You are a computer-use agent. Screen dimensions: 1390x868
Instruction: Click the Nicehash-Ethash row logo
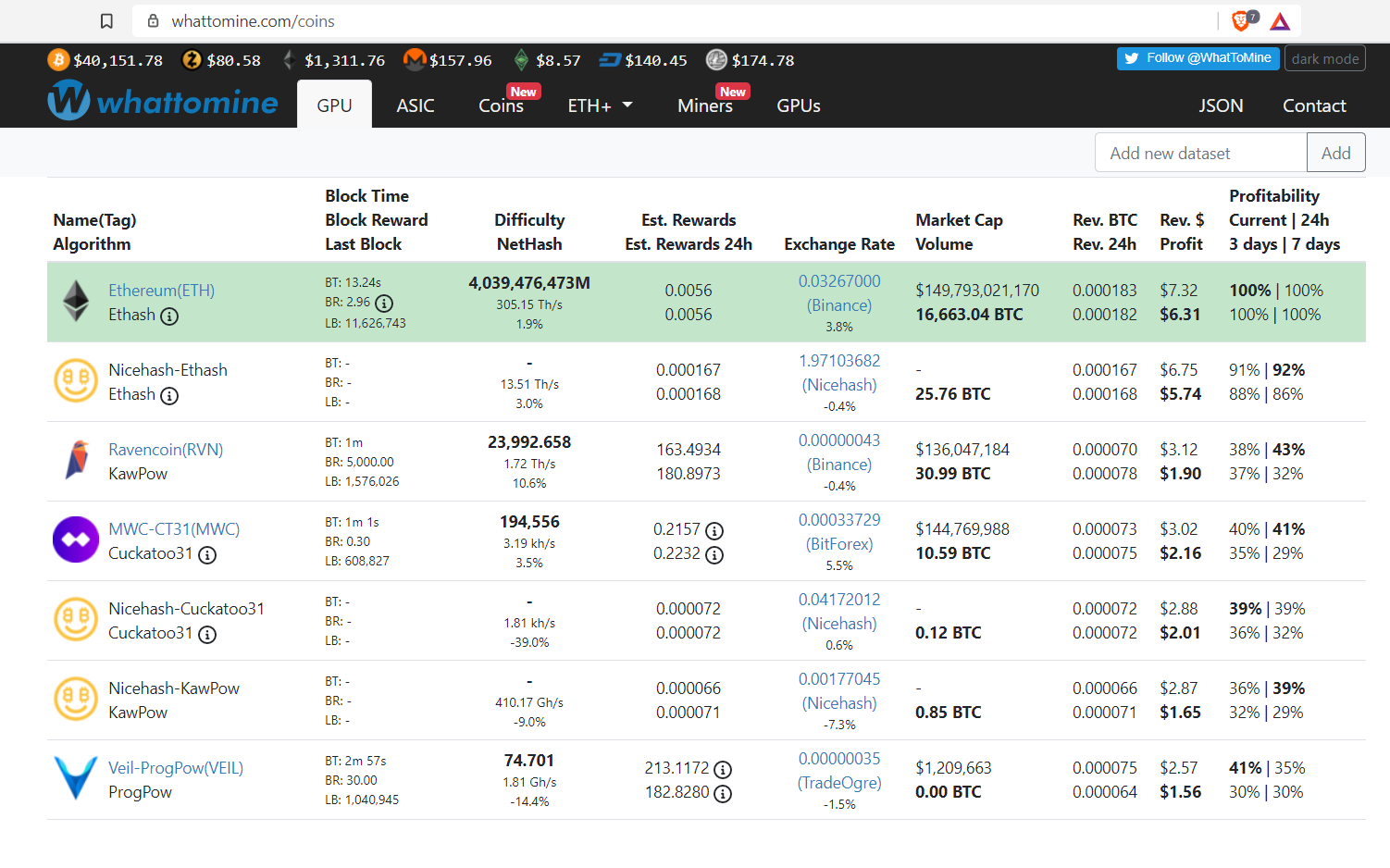pos(76,381)
